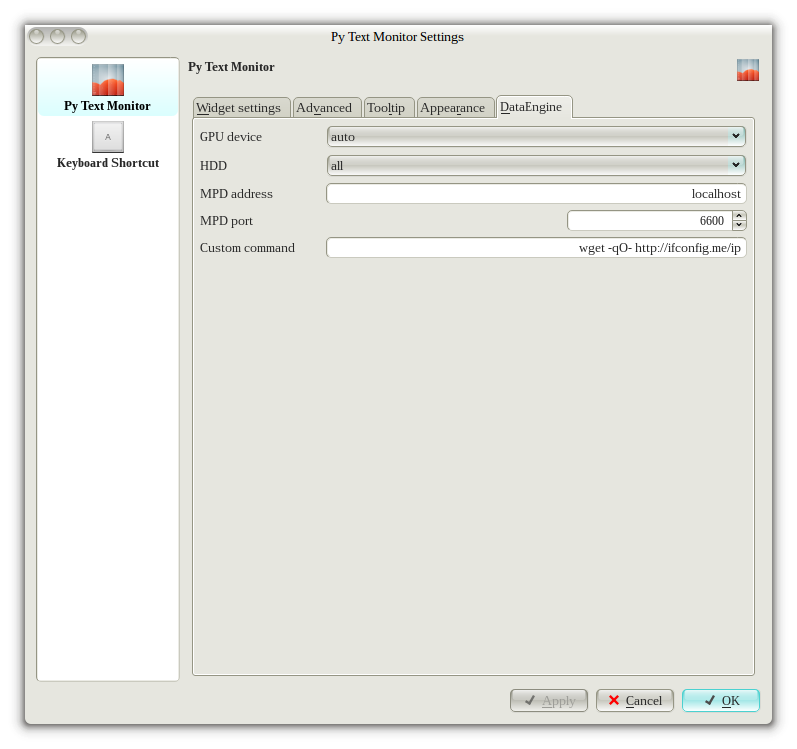
Task: Decrease the MPD port value
Action: click(x=739, y=225)
